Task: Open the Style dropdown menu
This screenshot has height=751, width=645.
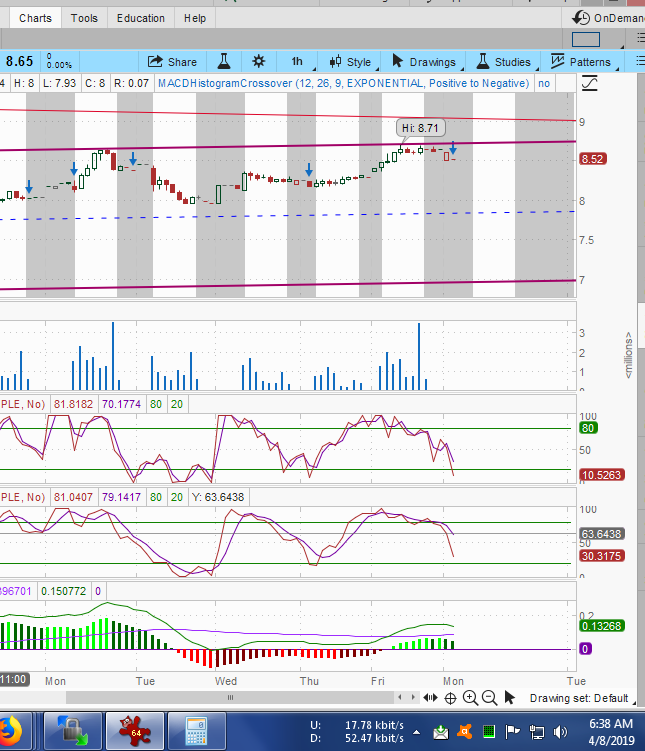Action: (350, 62)
